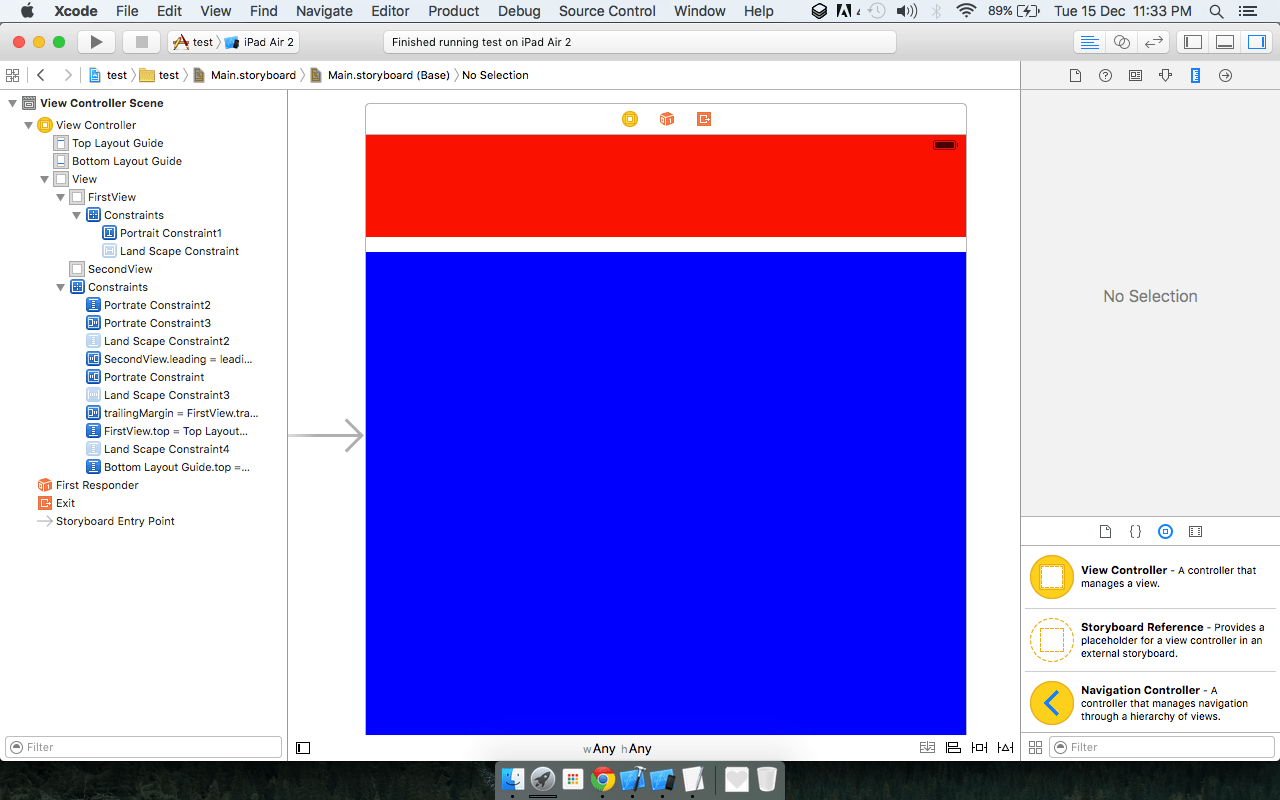Click the View Controller icon in scene dock
Viewport: 1280px width, 800px height.
coord(629,119)
